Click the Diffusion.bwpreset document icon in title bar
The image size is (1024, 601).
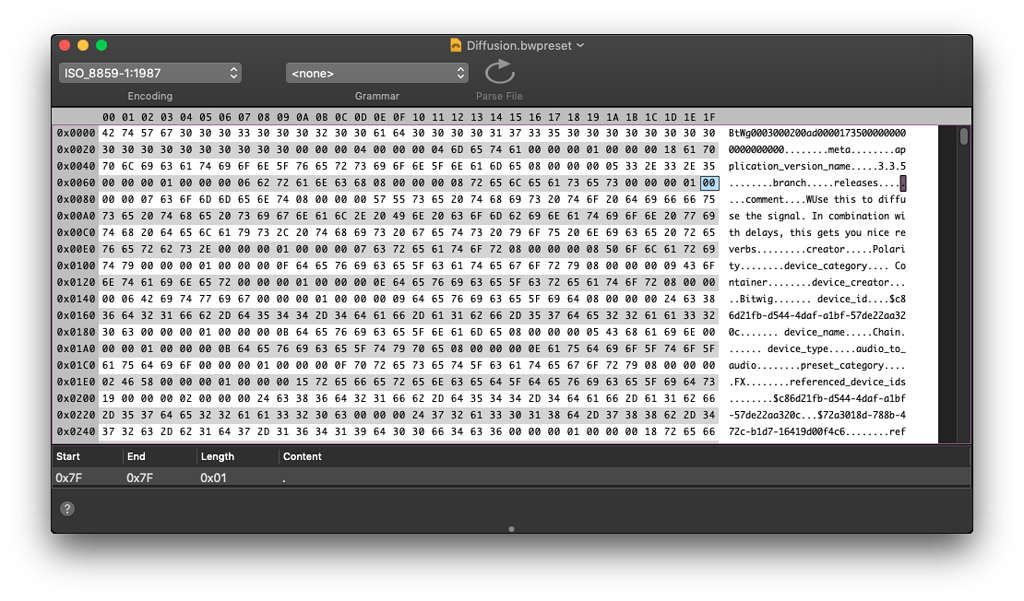pos(457,45)
